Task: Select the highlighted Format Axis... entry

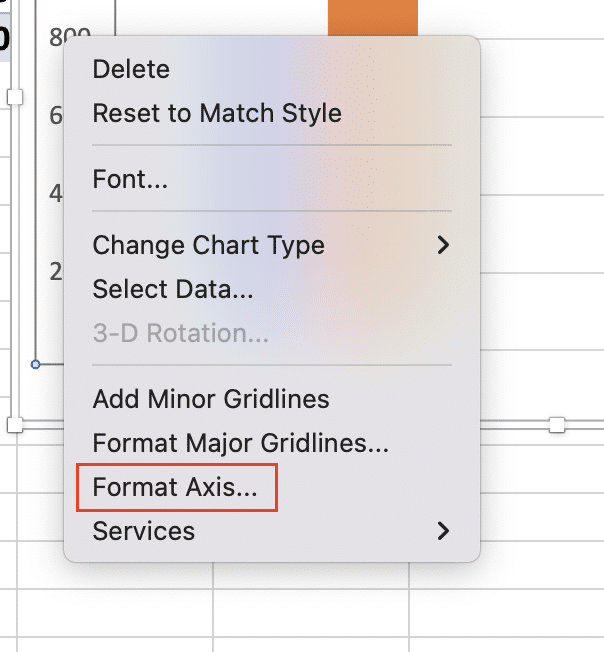Action: pyautogui.click(x=177, y=487)
